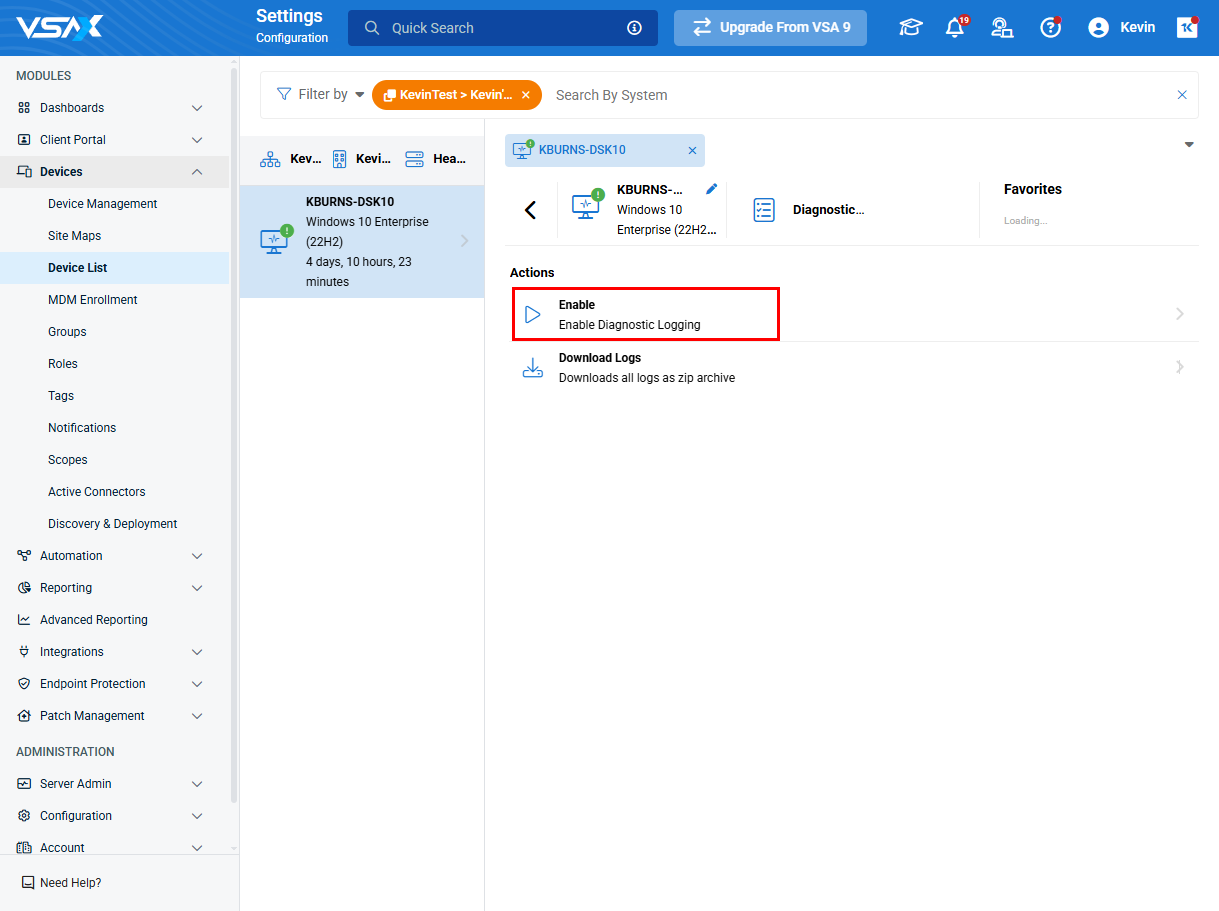
Task: Open Advanced Reporting
Action: point(94,620)
